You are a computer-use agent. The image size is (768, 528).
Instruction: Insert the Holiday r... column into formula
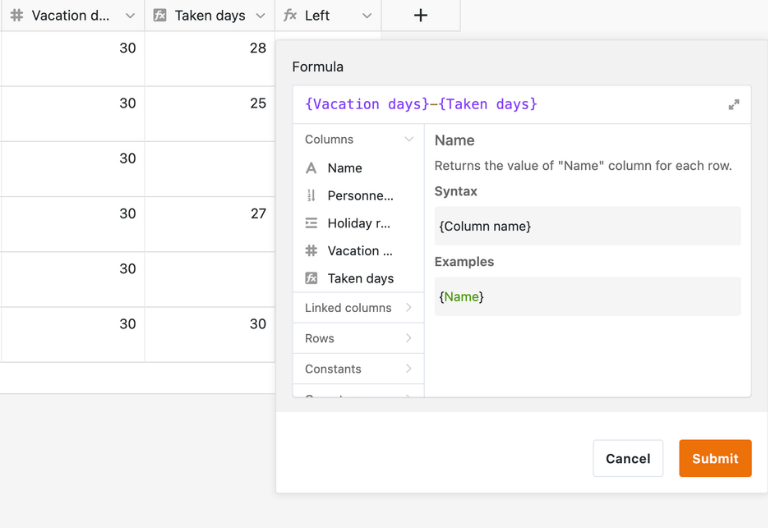coord(358,223)
